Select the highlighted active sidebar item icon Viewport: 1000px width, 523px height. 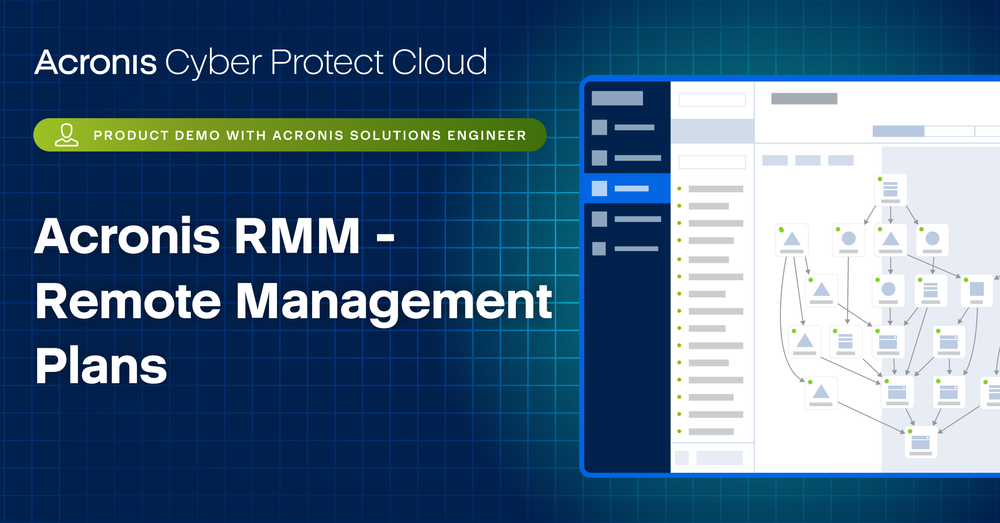(599, 188)
